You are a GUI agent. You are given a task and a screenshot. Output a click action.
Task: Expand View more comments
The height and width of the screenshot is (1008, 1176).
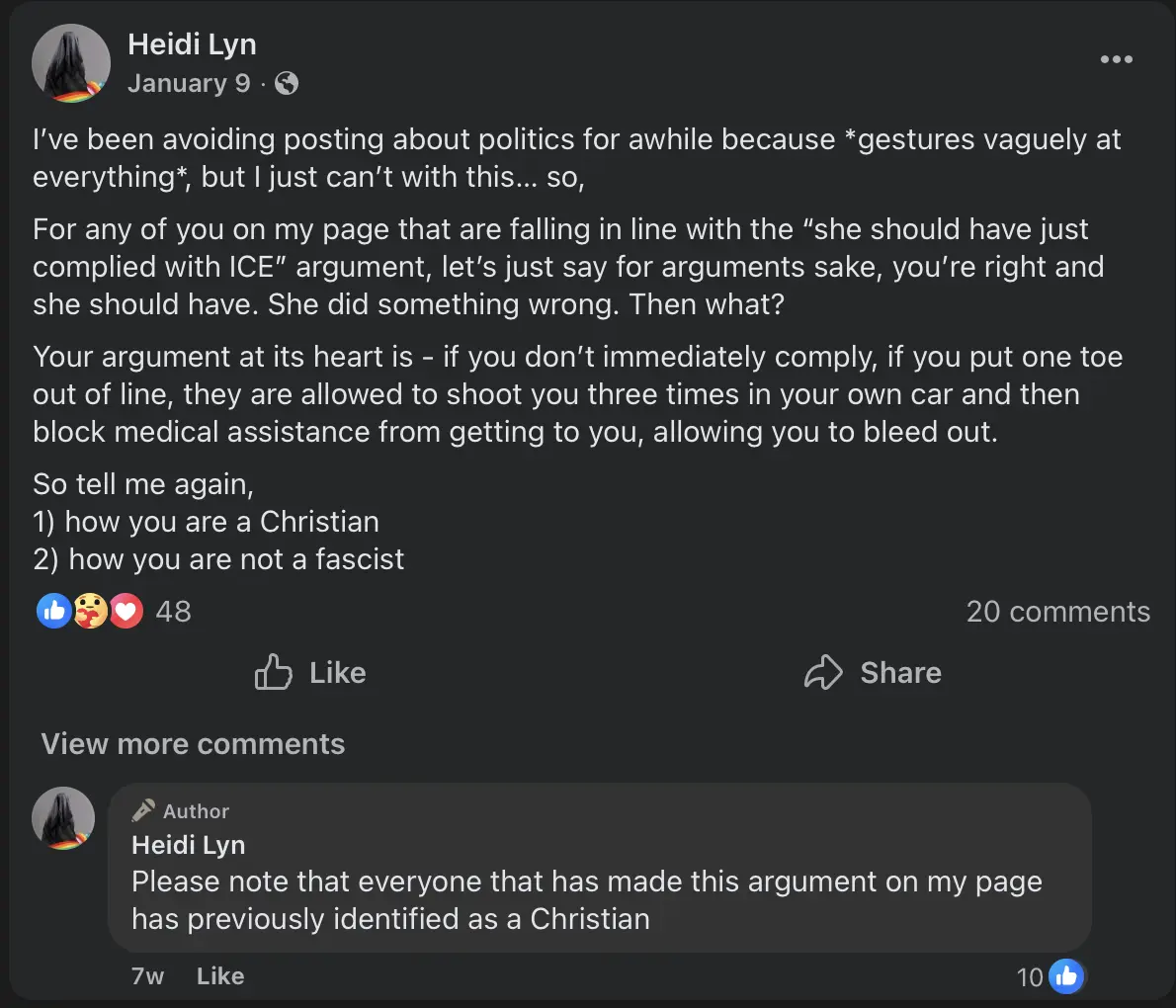point(193,744)
